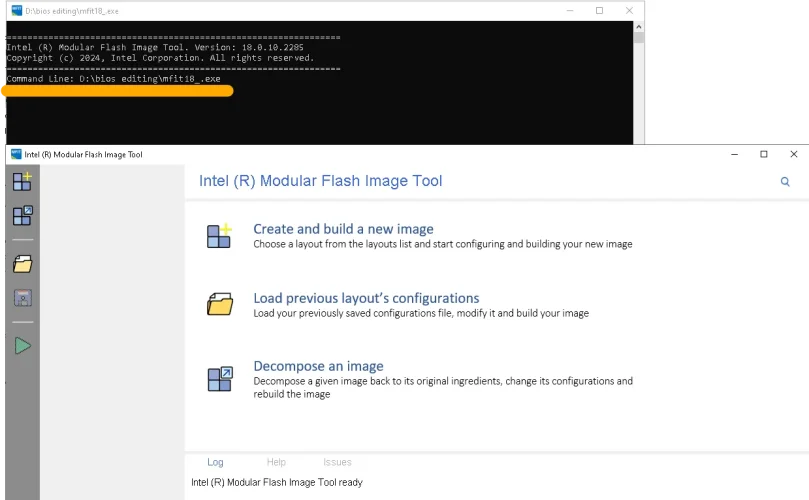Click the green Build play icon in the sidebar
The width and height of the screenshot is (809, 500).
coord(23,346)
